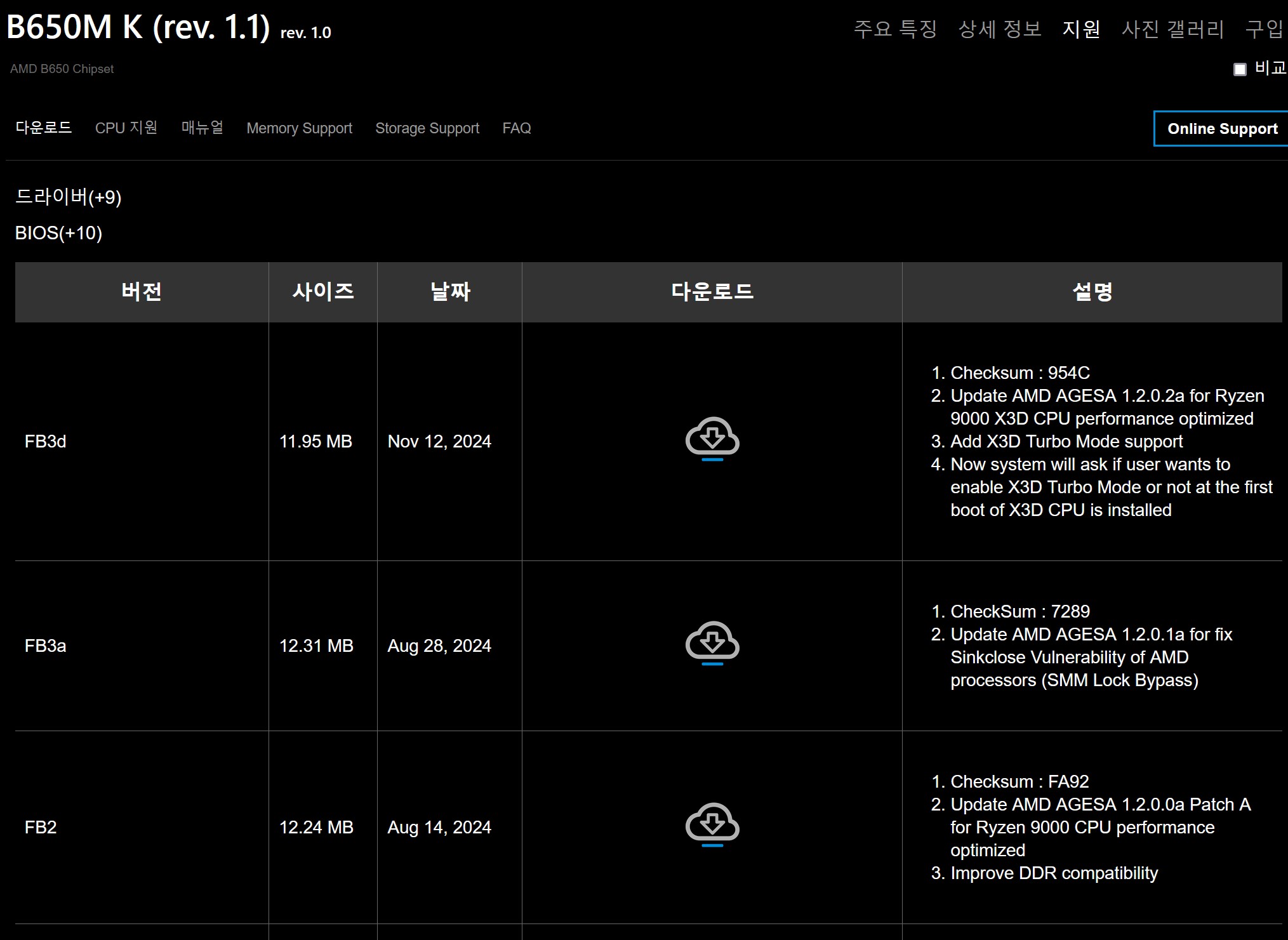This screenshot has height=940, width=1288.
Task: Open 사진 갤러리 navigation link
Action: point(1172,29)
